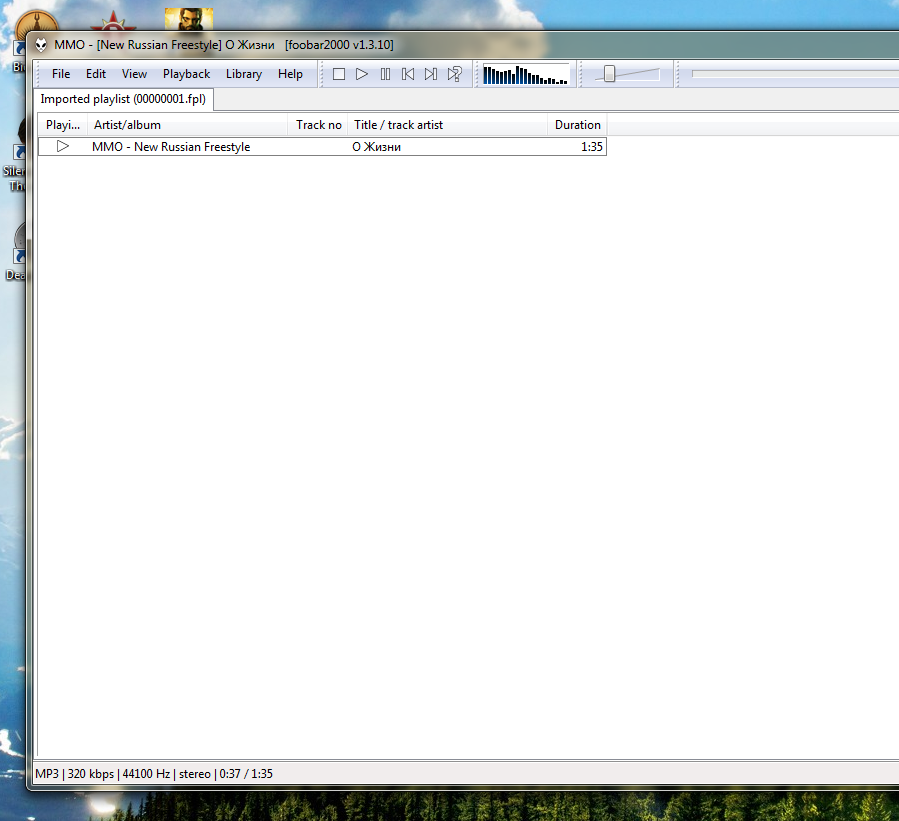Skip to the next track
Image resolution: width=899 pixels, height=821 pixels.
(431, 74)
